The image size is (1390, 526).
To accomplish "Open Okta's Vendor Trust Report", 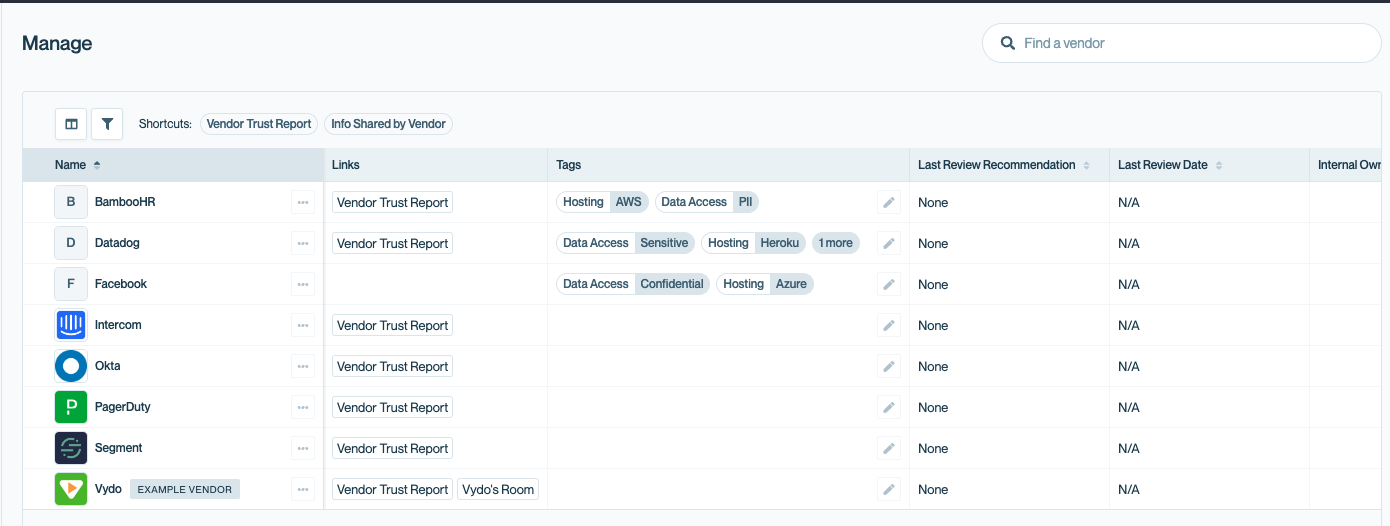I will point(392,366).
